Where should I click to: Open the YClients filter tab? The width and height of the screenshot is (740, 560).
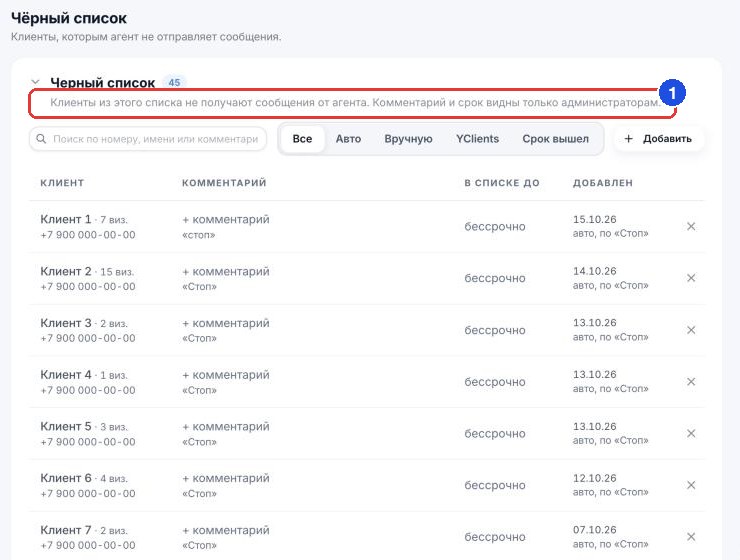point(477,139)
